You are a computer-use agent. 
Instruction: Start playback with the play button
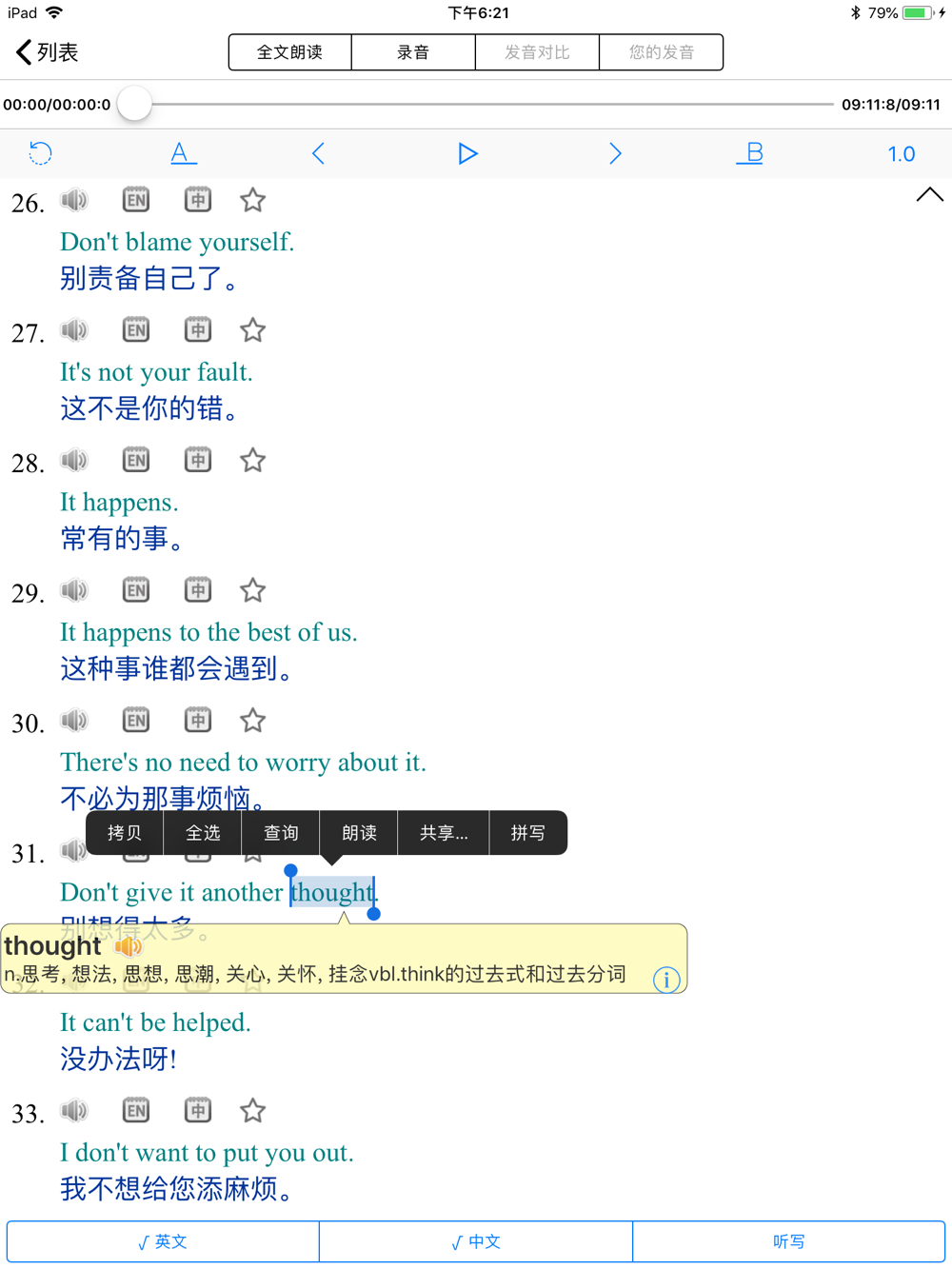[x=467, y=153]
